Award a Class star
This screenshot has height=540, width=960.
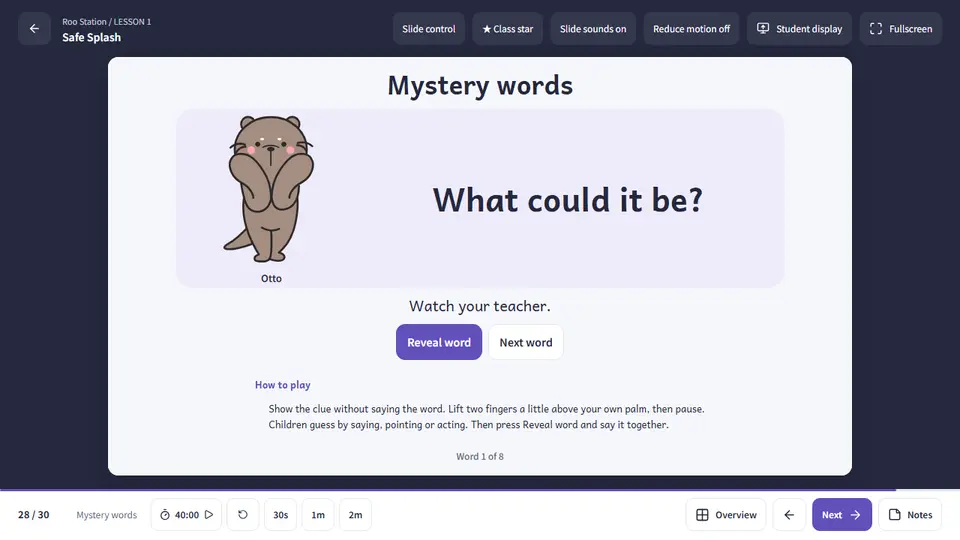[x=508, y=29]
